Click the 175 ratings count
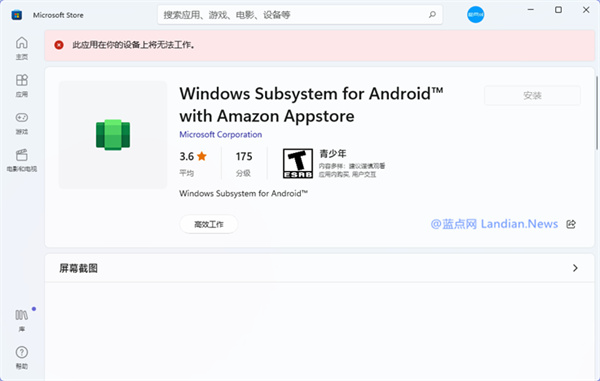The height and width of the screenshot is (381, 600). pos(244,156)
